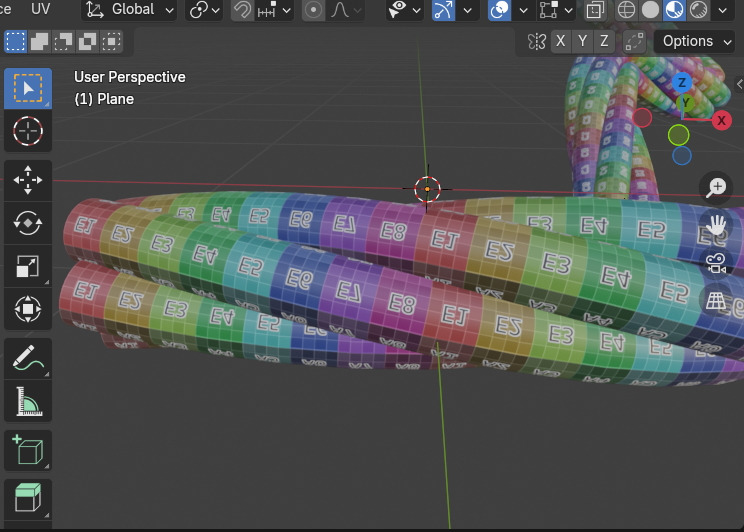Viewport: 744px width, 532px height.
Task: Open pivot point dropdown
Action: coord(205,10)
